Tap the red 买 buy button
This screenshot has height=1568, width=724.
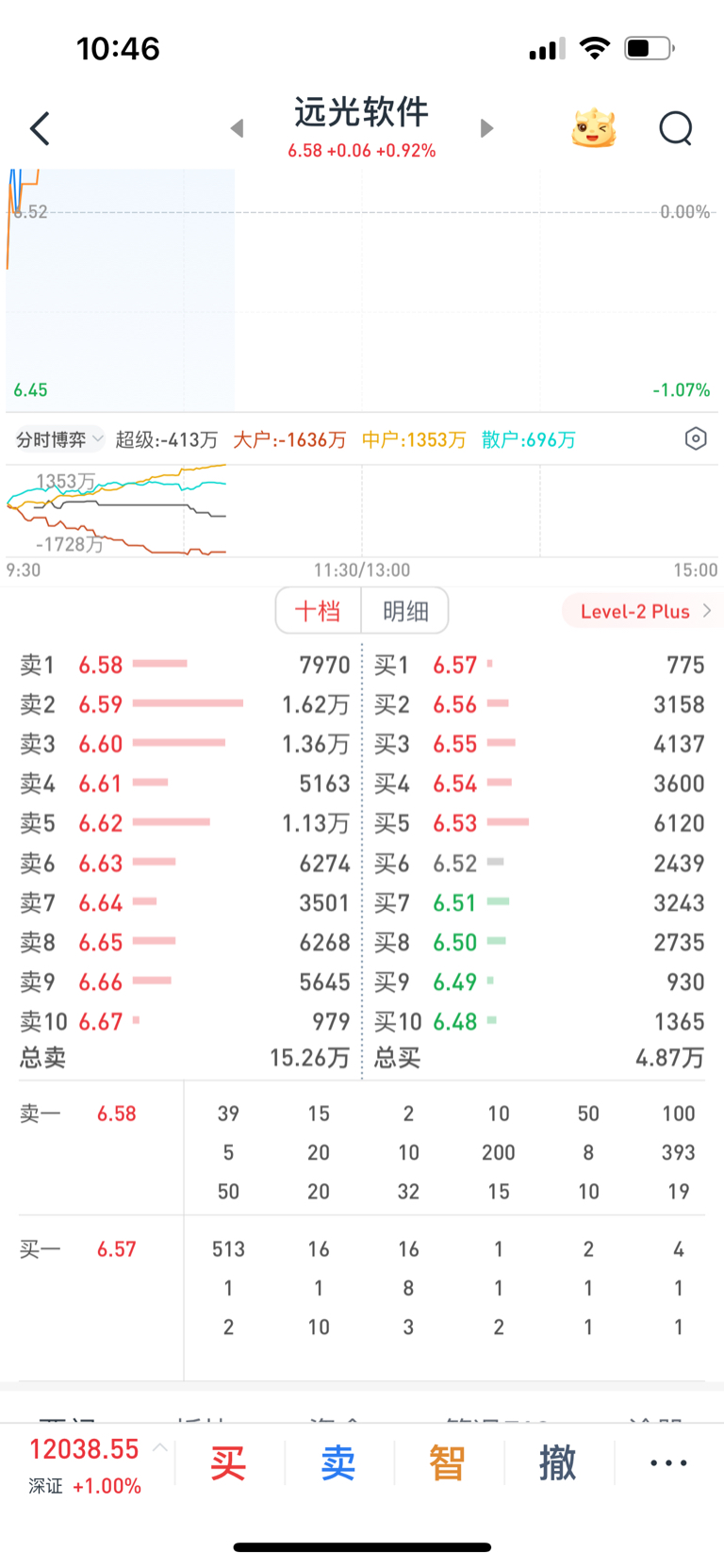pyautogui.click(x=228, y=1463)
